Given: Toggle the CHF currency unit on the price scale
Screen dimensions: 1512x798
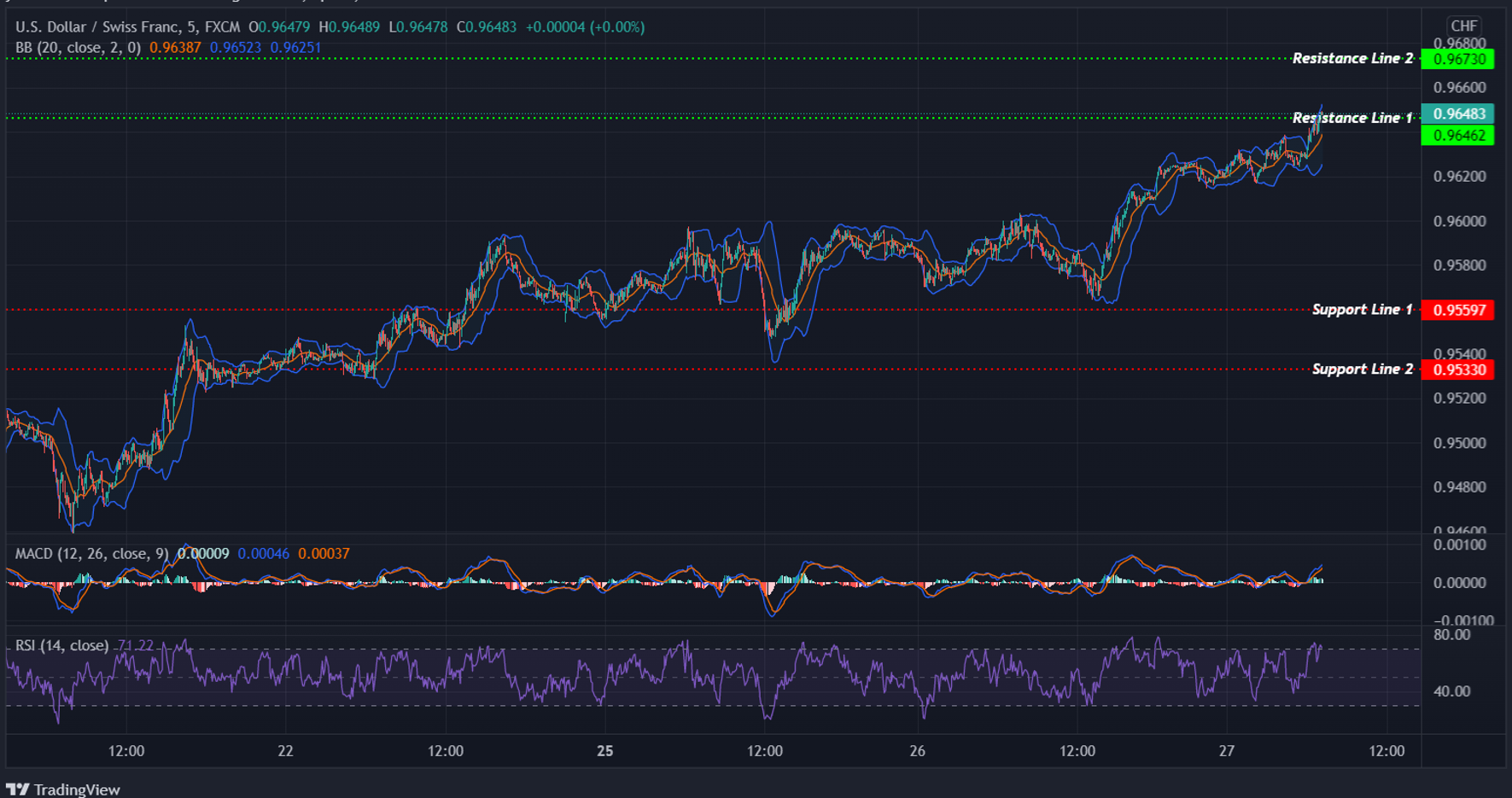Looking at the screenshot, I should click(1463, 26).
